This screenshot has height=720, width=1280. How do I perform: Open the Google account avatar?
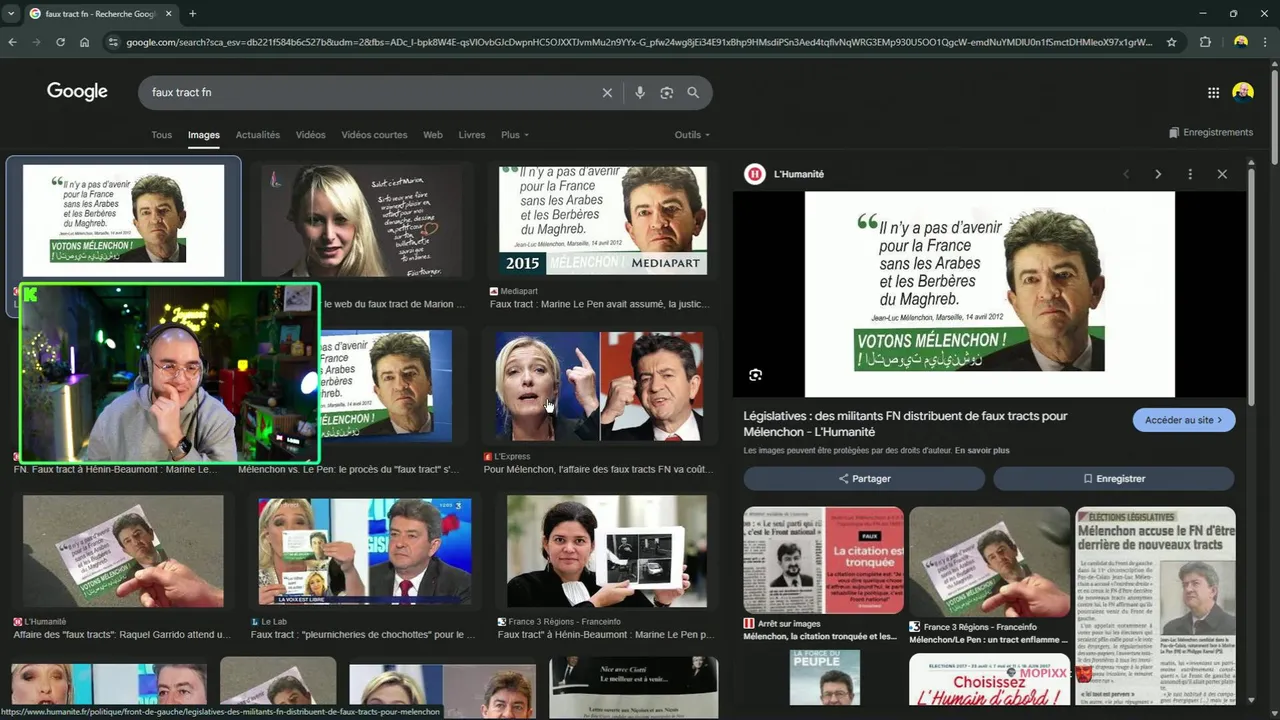tap(1243, 93)
